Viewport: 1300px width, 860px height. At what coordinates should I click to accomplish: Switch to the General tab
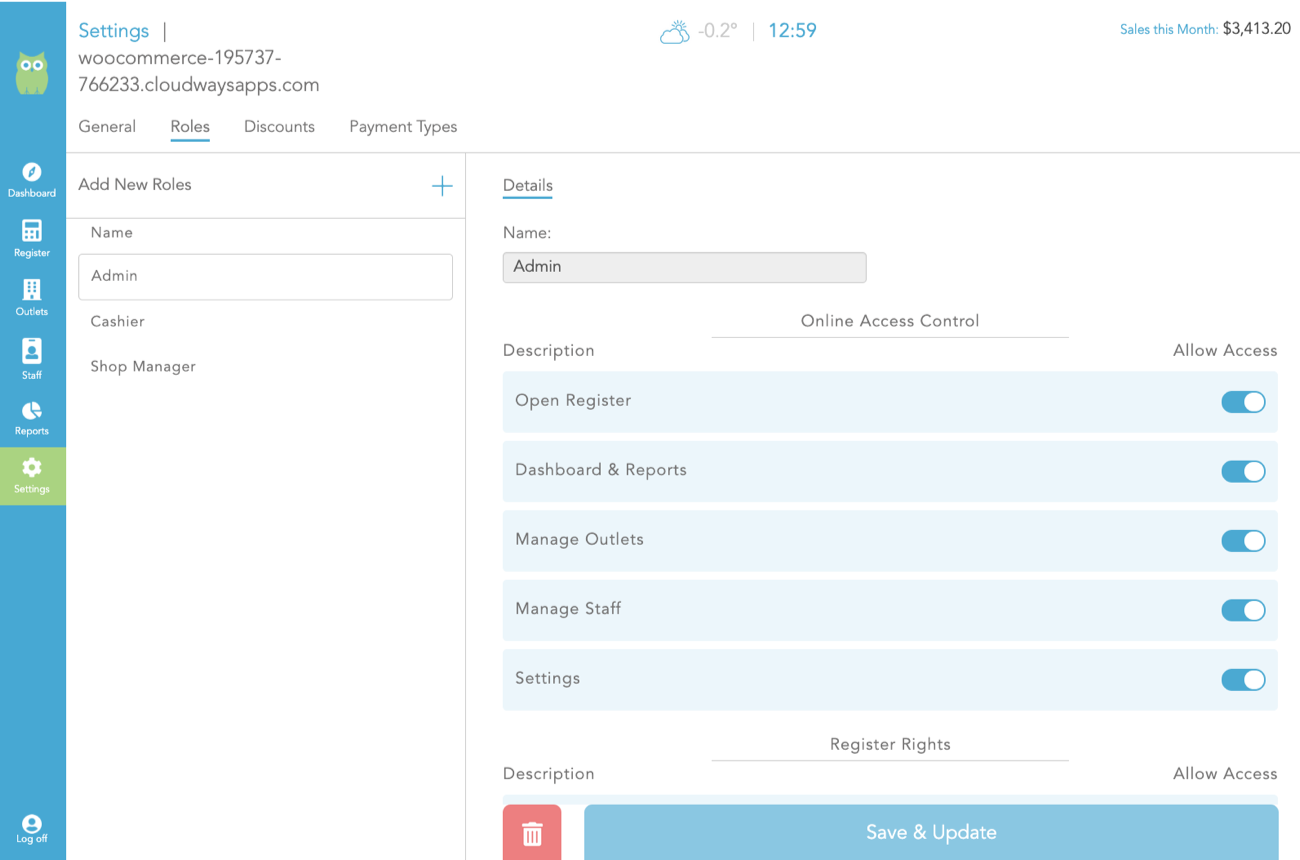click(107, 127)
